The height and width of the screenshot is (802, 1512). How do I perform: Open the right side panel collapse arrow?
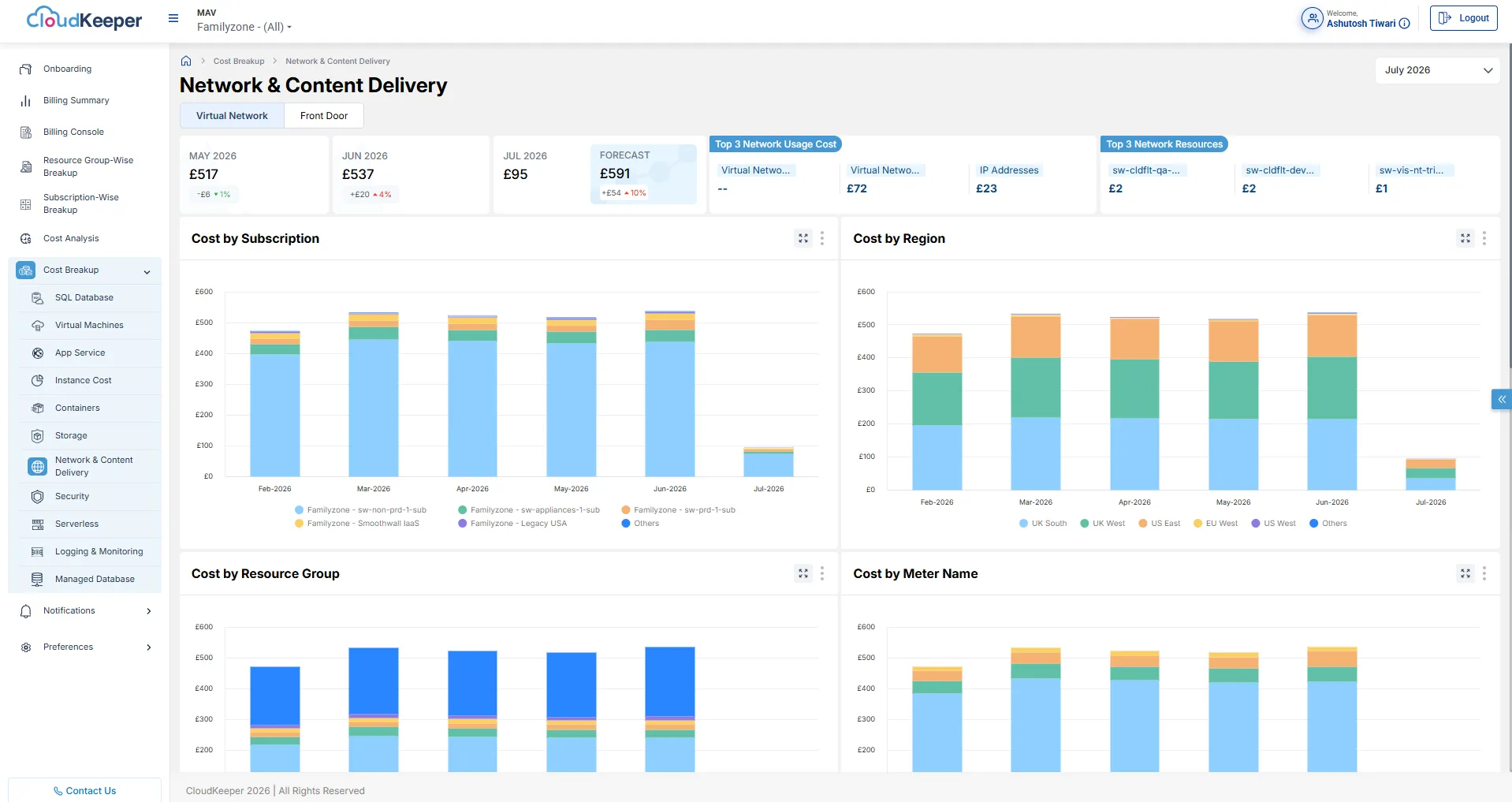[x=1501, y=400]
